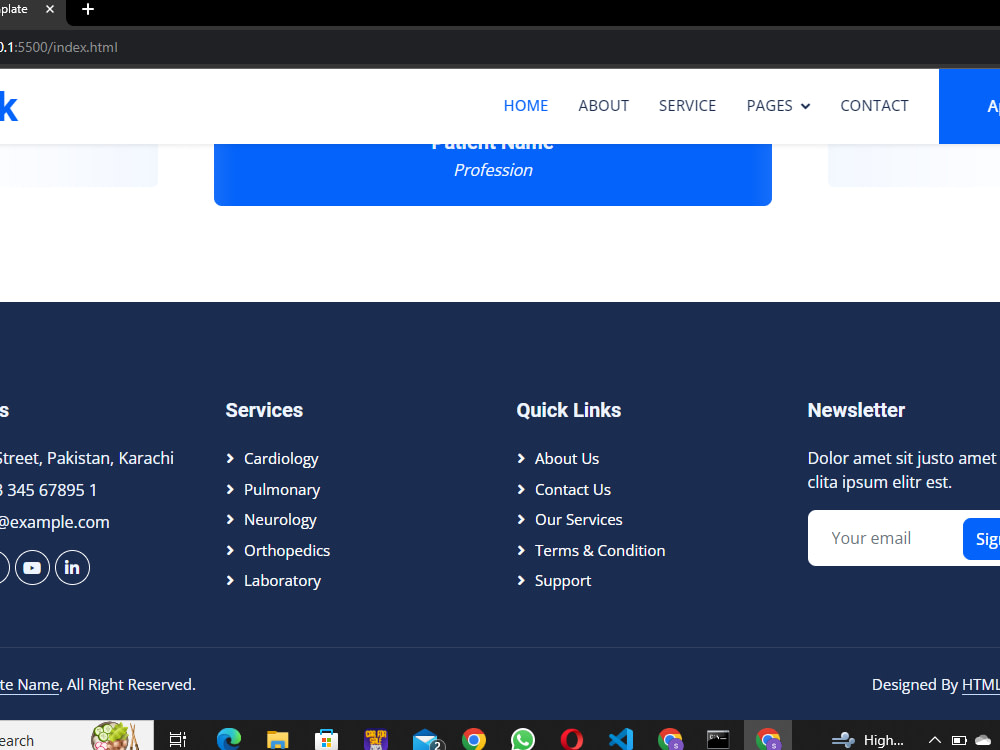Open the Laboratory service link
Viewport: 1000px width, 750px height.
click(282, 581)
